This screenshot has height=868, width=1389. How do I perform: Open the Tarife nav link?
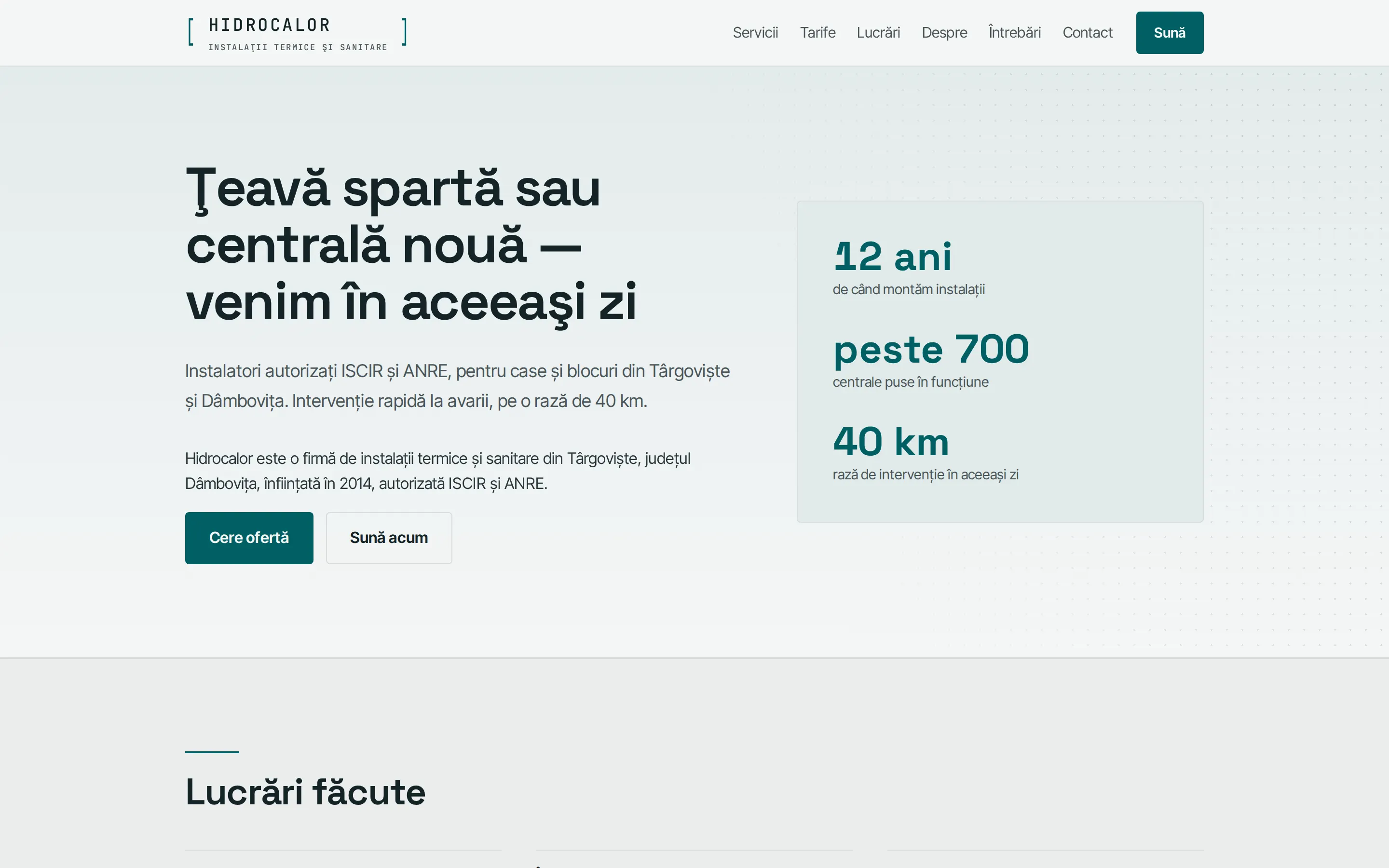(817, 33)
